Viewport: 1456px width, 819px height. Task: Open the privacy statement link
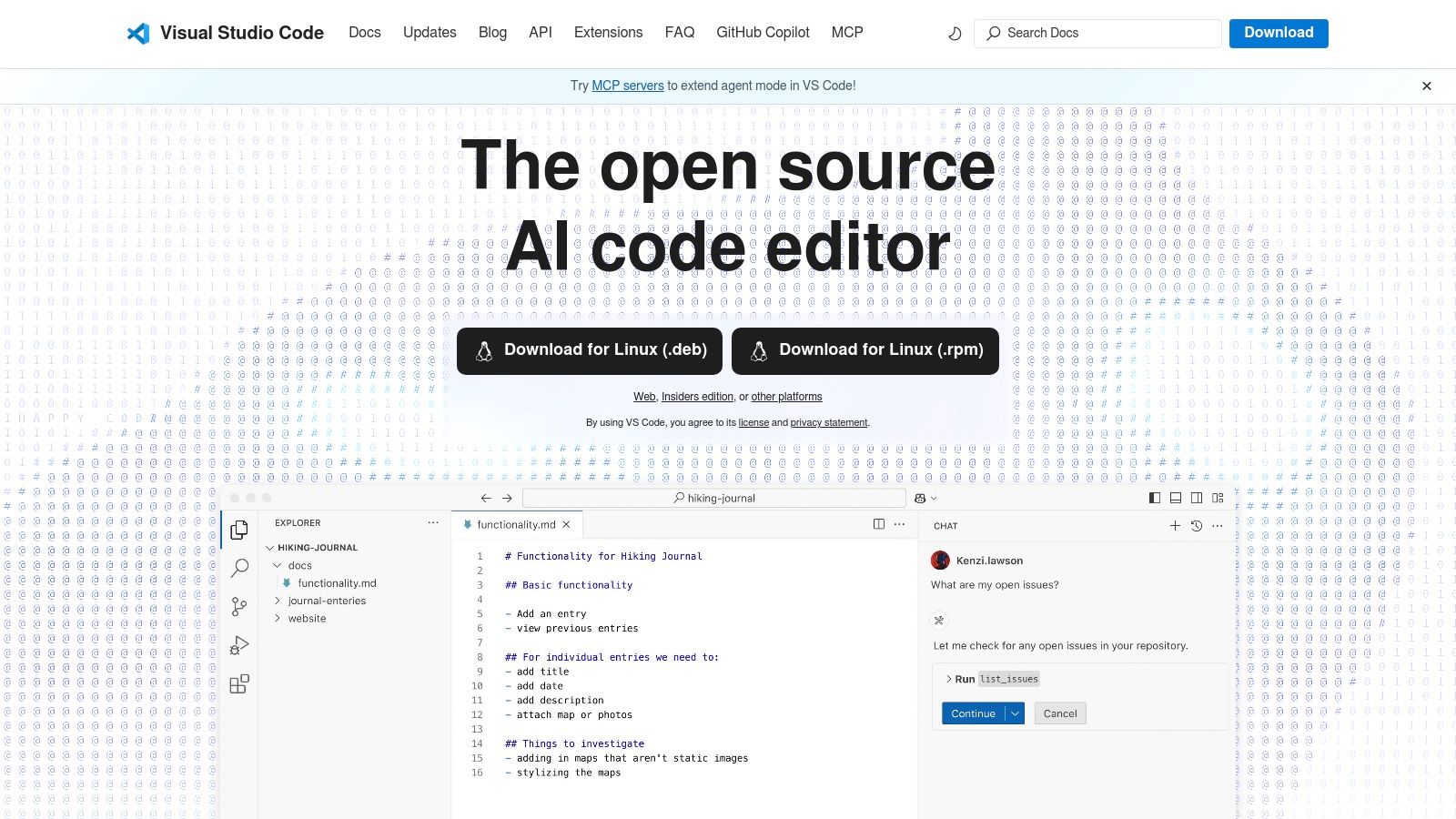(x=829, y=422)
